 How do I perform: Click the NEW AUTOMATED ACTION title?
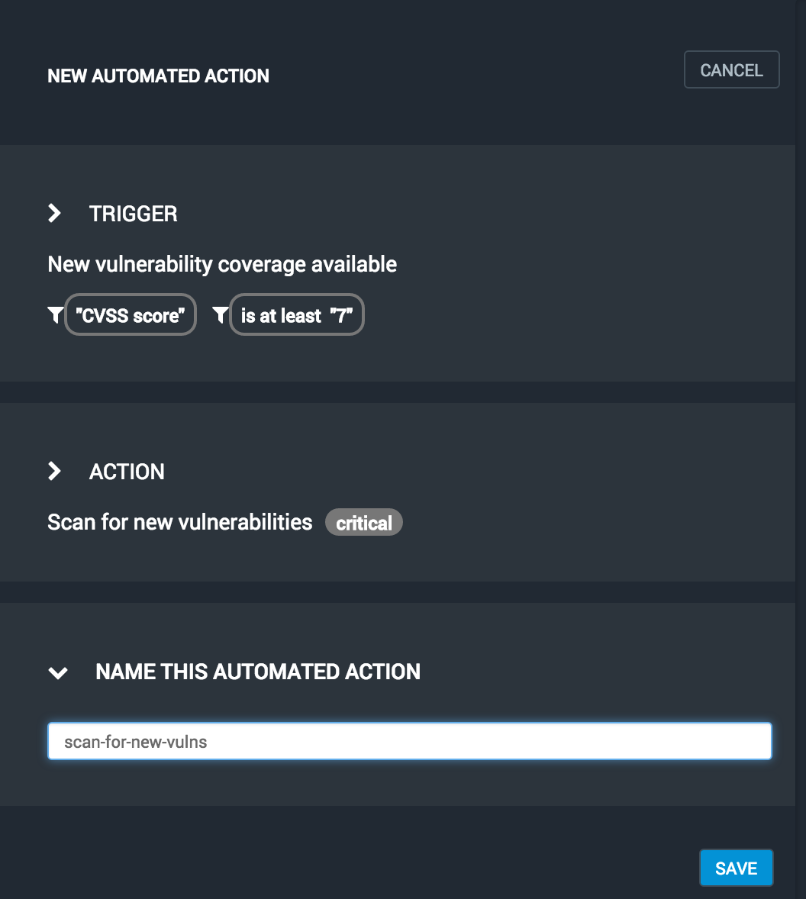tap(158, 76)
